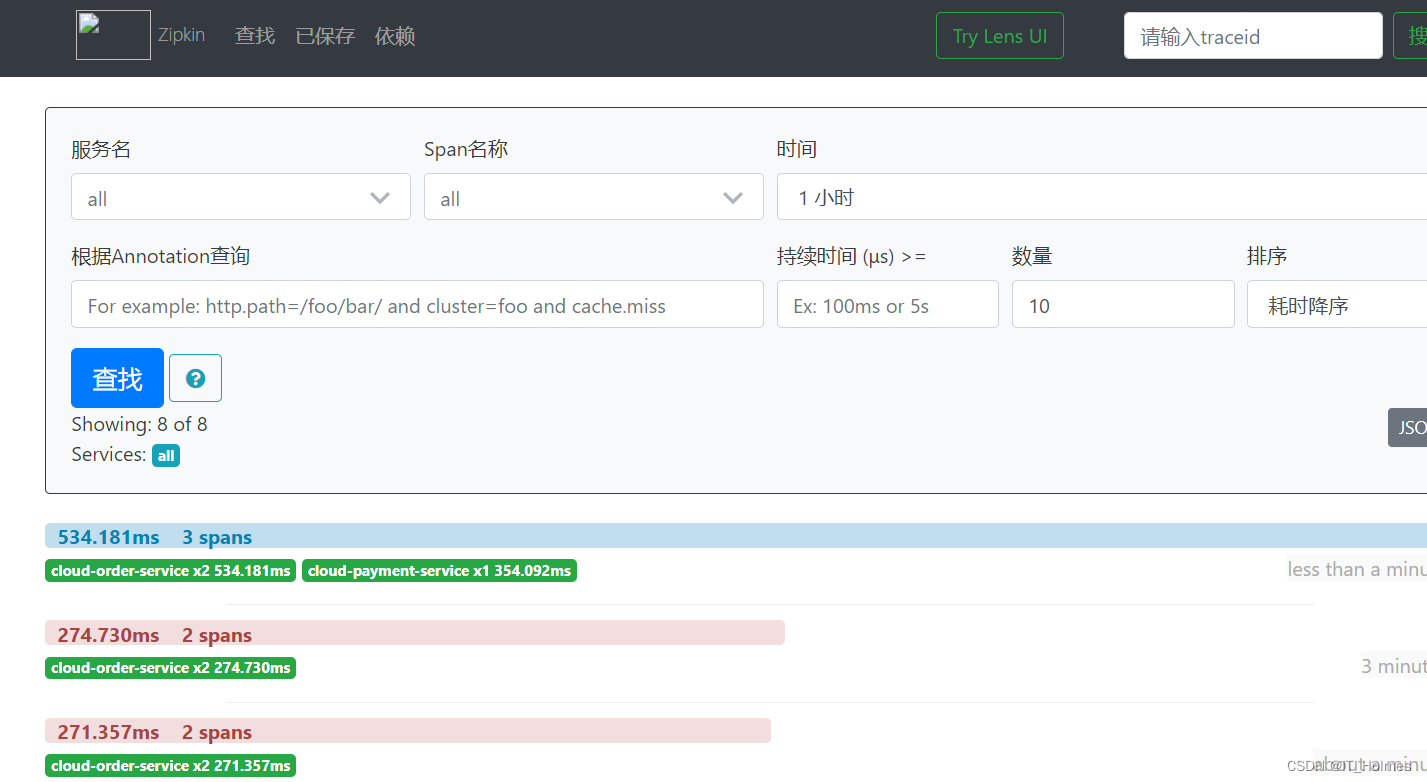Expand the 服务名 dropdown
This screenshot has height=782, width=1427.
[x=240, y=197]
